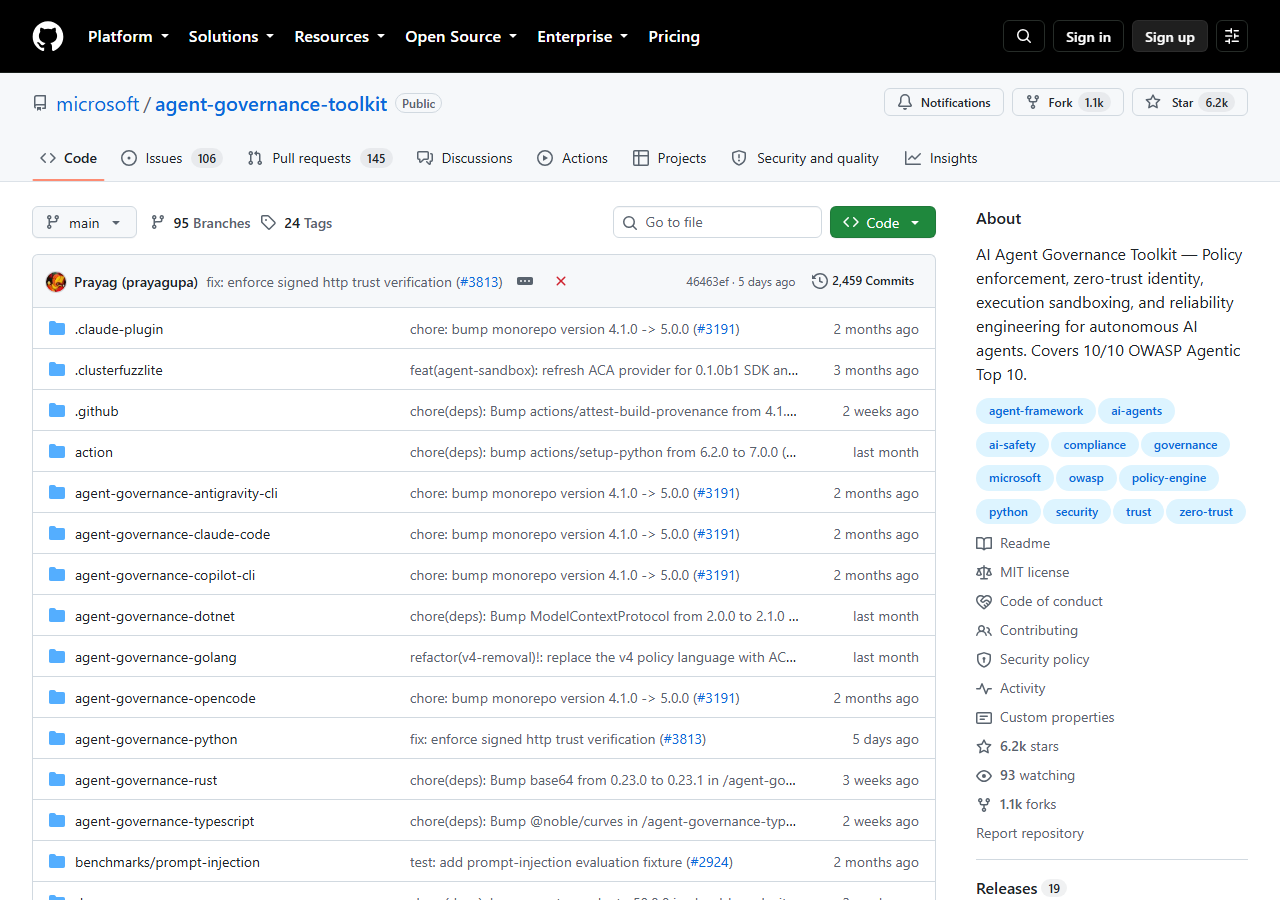
Task: Open the Insights tab
Action: 941,158
